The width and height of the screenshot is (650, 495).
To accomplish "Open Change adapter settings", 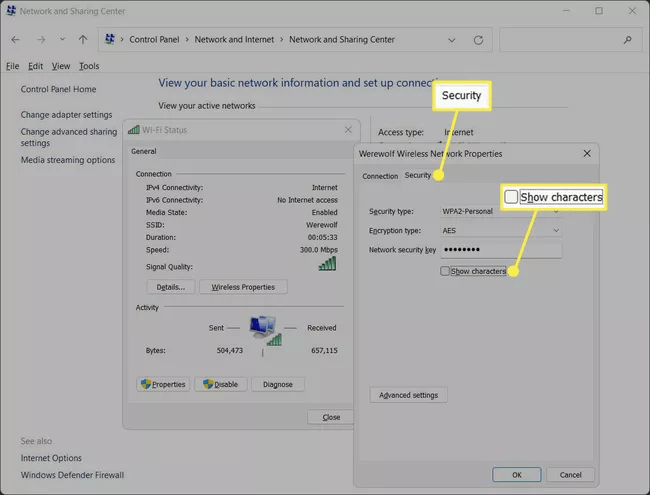I will point(66,115).
